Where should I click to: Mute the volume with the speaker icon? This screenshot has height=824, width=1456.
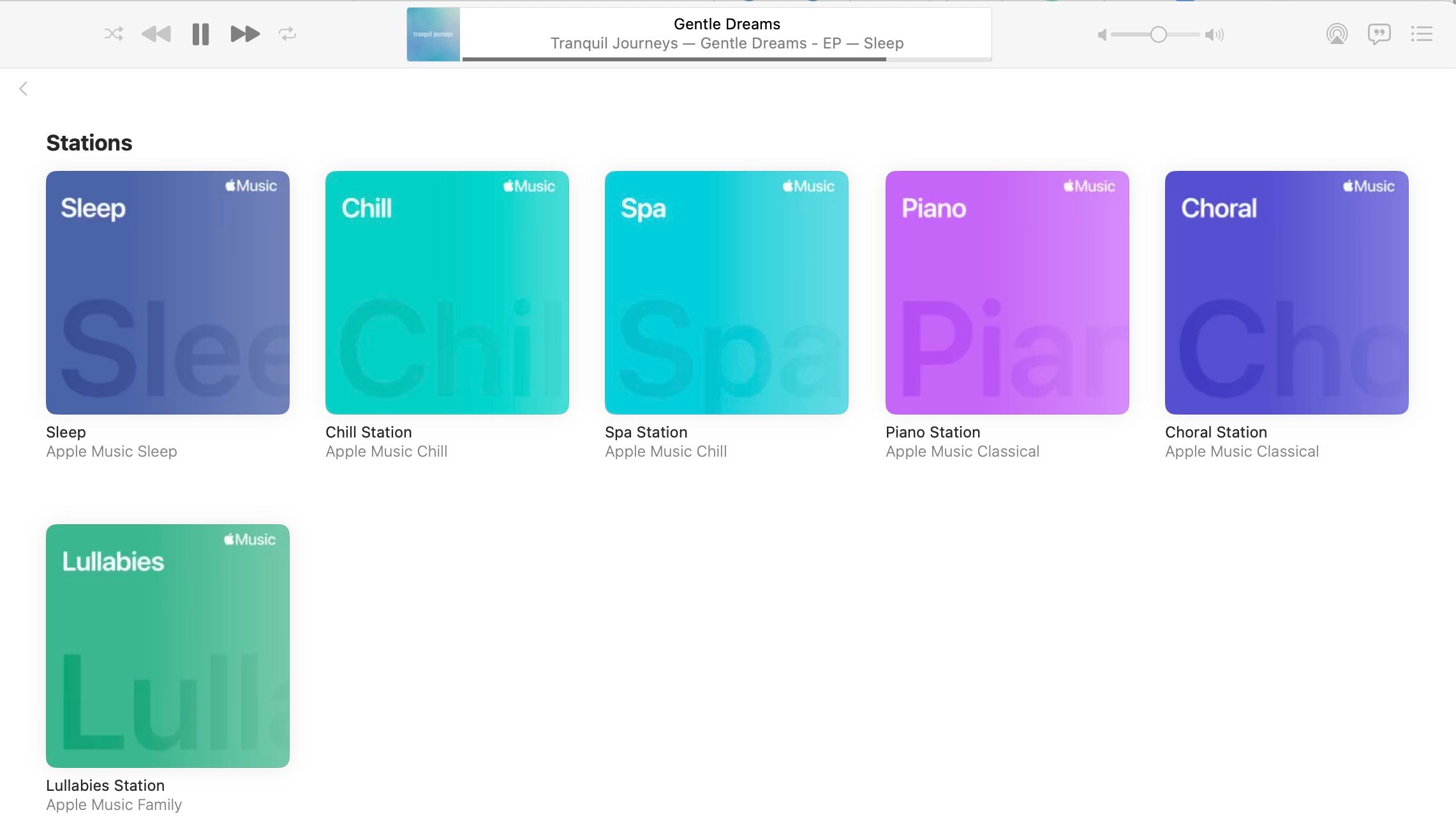(x=1102, y=34)
